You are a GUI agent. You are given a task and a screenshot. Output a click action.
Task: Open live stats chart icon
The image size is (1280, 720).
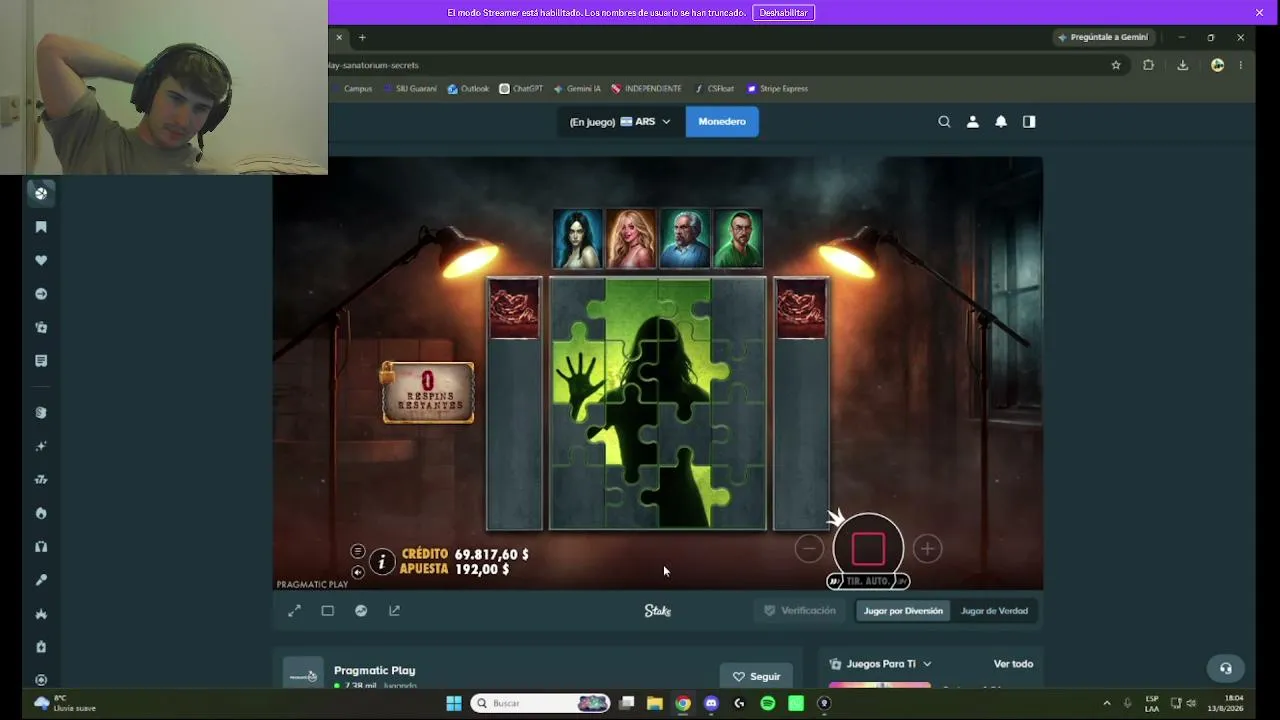point(361,611)
